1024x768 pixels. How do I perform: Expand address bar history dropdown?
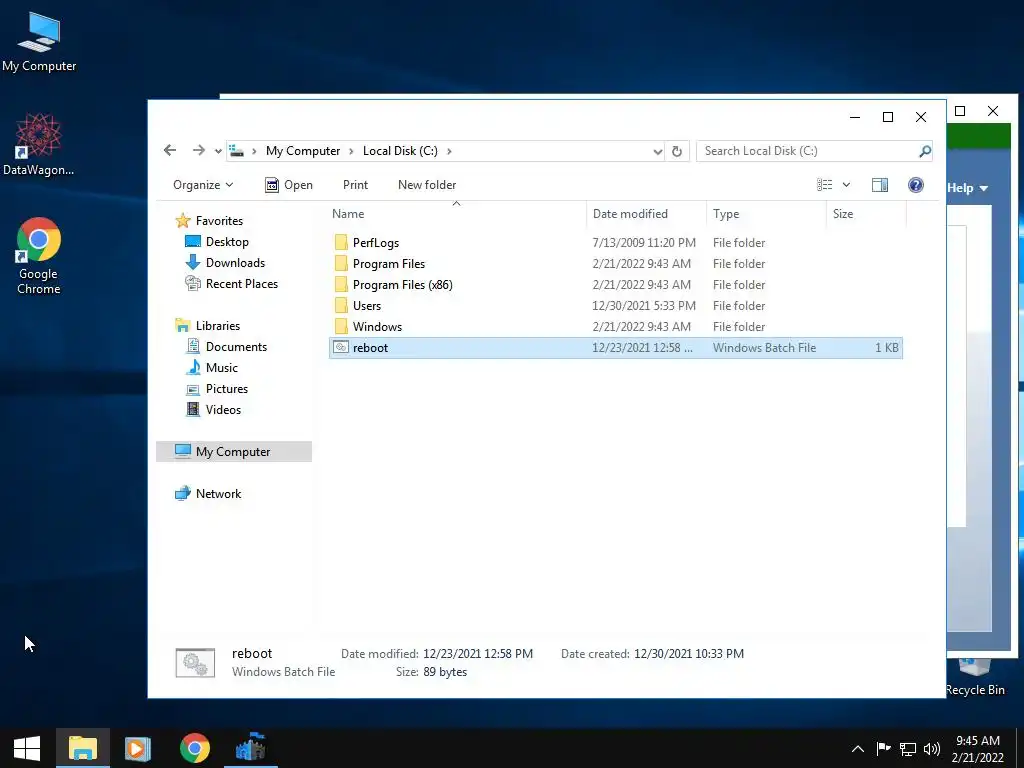pos(657,152)
